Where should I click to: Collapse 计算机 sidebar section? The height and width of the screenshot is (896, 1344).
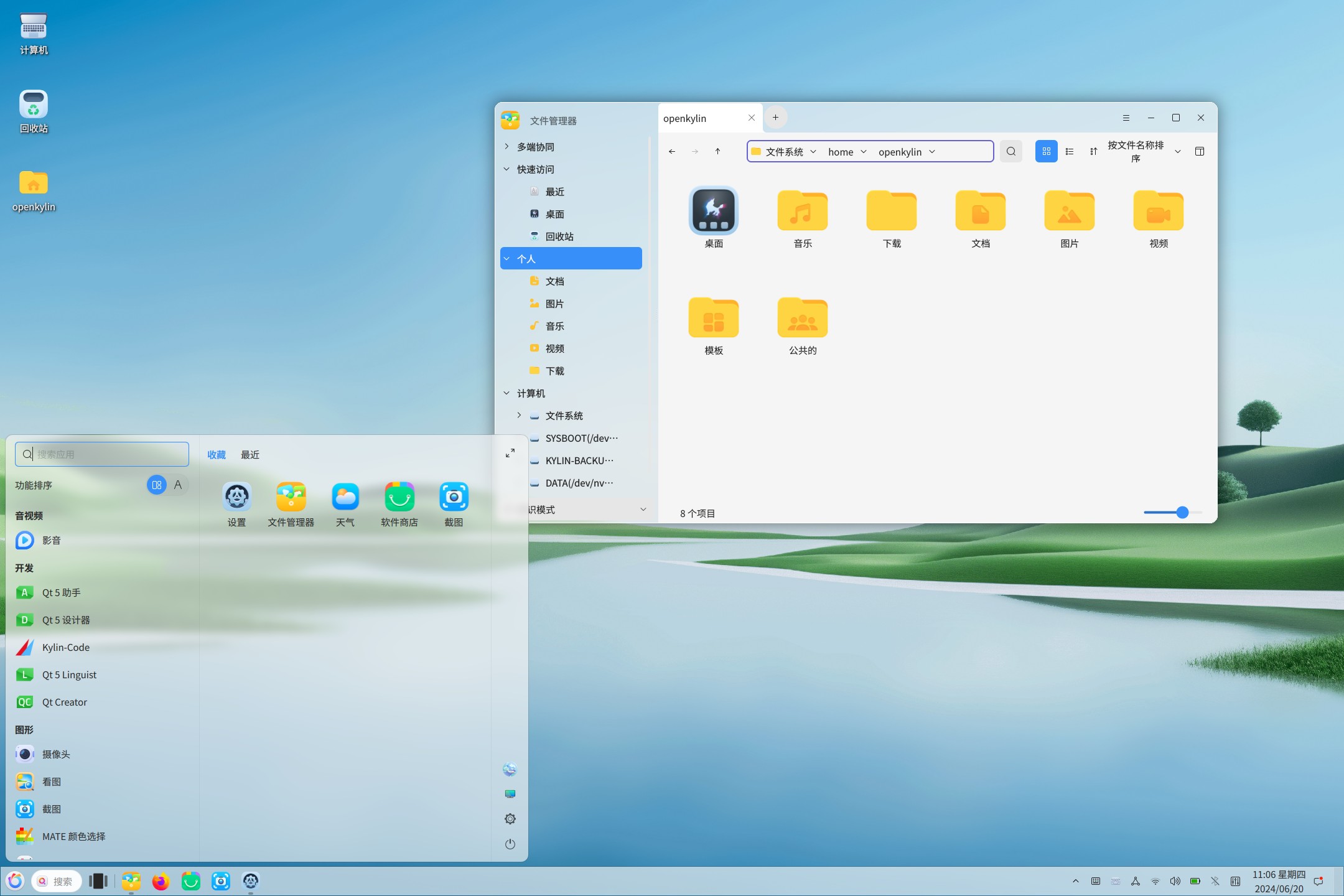point(506,393)
